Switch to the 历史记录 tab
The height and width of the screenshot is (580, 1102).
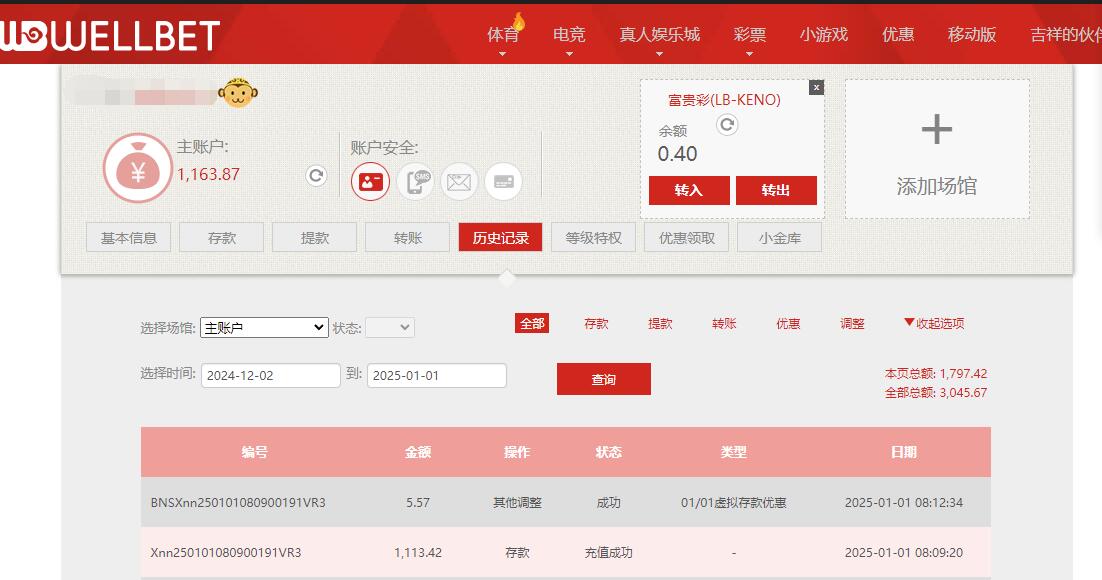coord(500,237)
